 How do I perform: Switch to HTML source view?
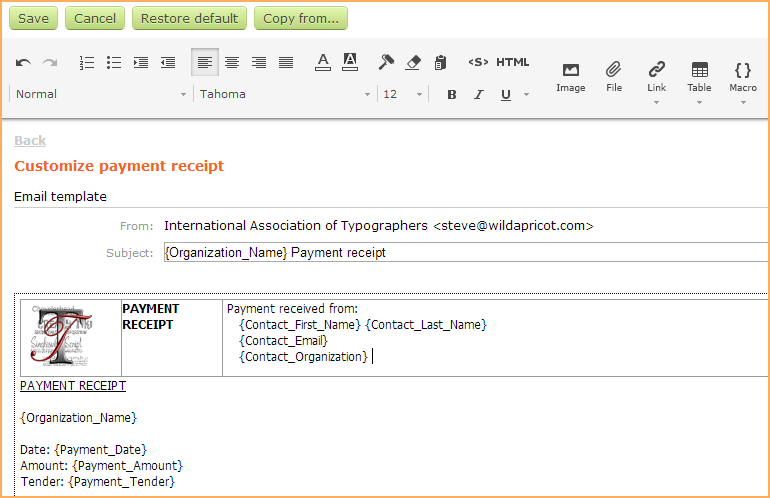pos(512,62)
